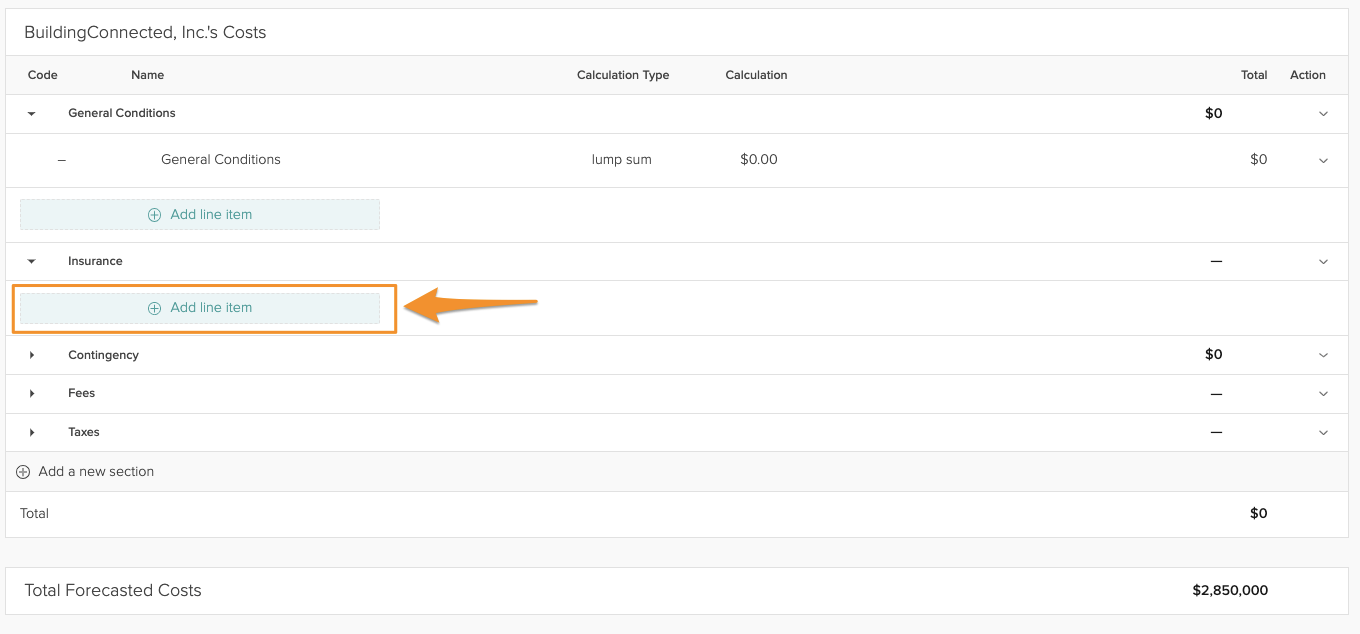
Task: Click the Add a new section link text
Action: 96,472
